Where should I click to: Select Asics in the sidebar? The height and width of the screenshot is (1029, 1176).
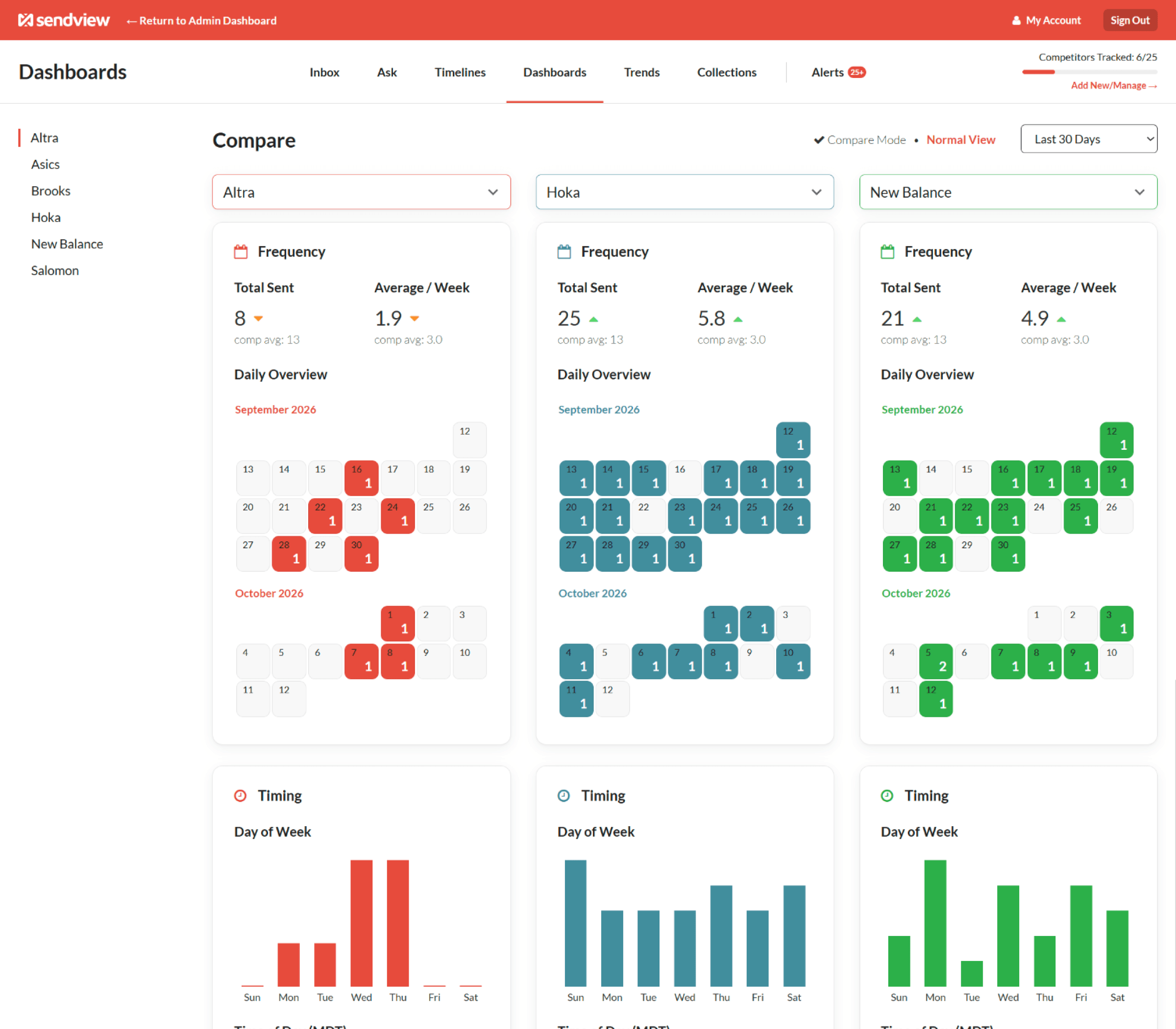46,164
